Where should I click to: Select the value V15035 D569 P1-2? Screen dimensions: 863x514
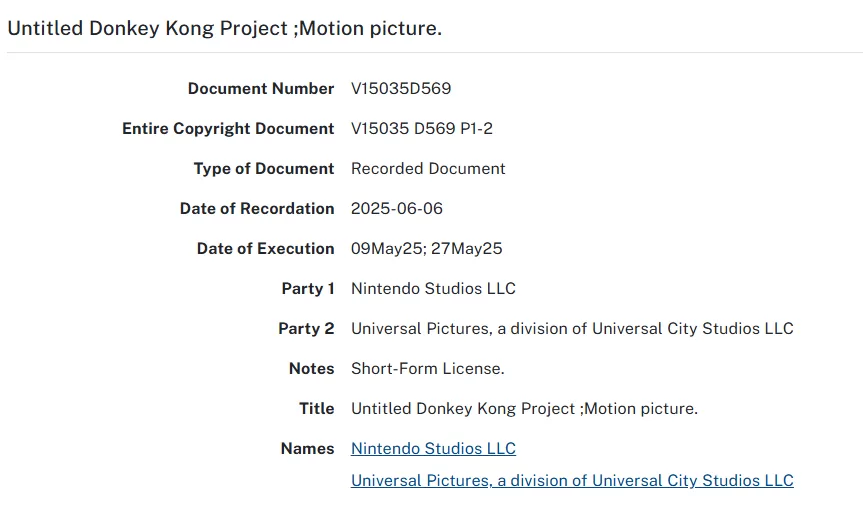pyautogui.click(x=422, y=129)
